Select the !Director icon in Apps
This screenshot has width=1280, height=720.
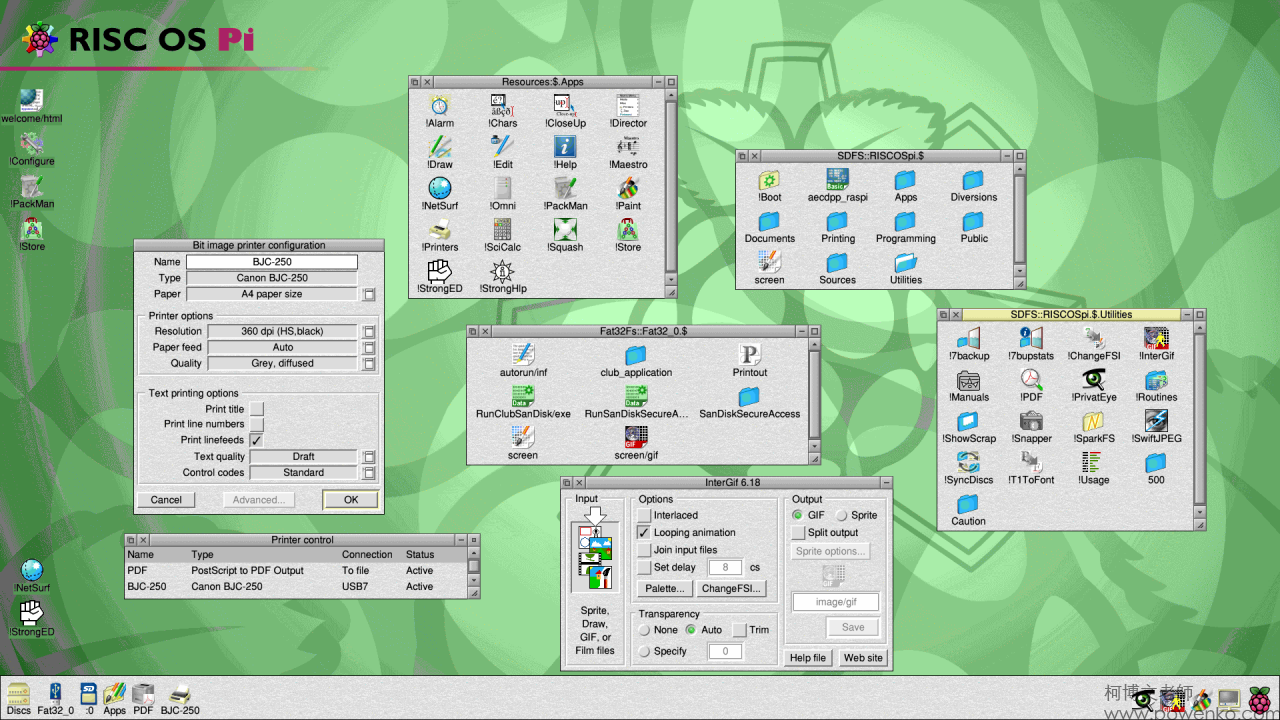pyautogui.click(x=628, y=110)
